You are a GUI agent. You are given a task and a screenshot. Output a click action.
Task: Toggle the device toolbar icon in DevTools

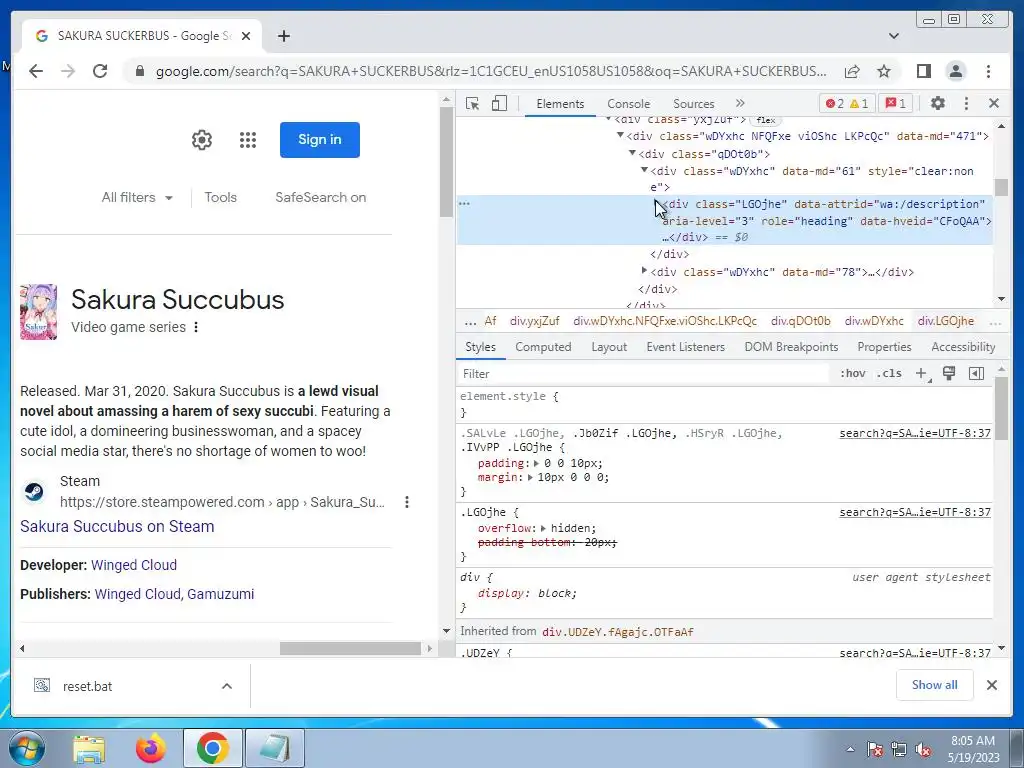click(500, 104)
